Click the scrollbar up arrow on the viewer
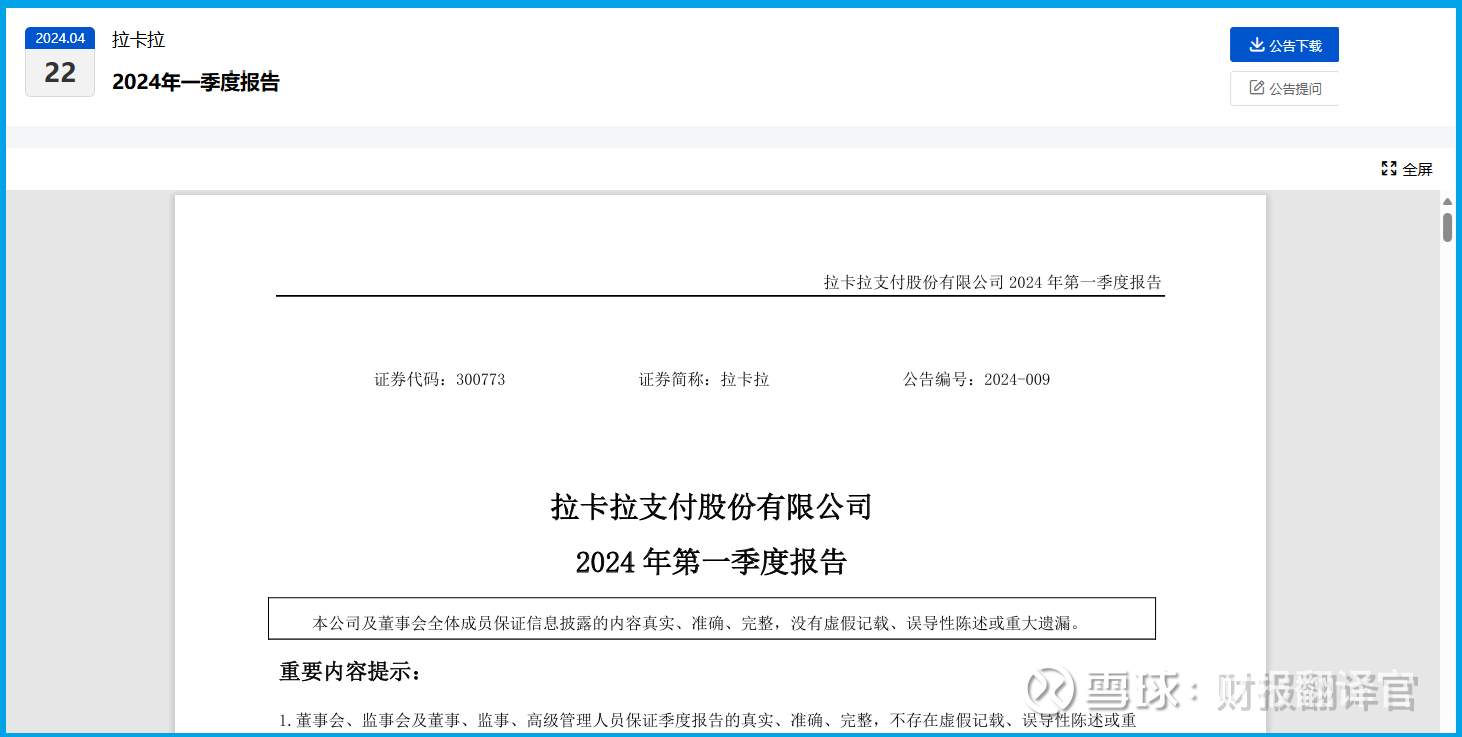 pyautogui.click(x=1446, y=200)
